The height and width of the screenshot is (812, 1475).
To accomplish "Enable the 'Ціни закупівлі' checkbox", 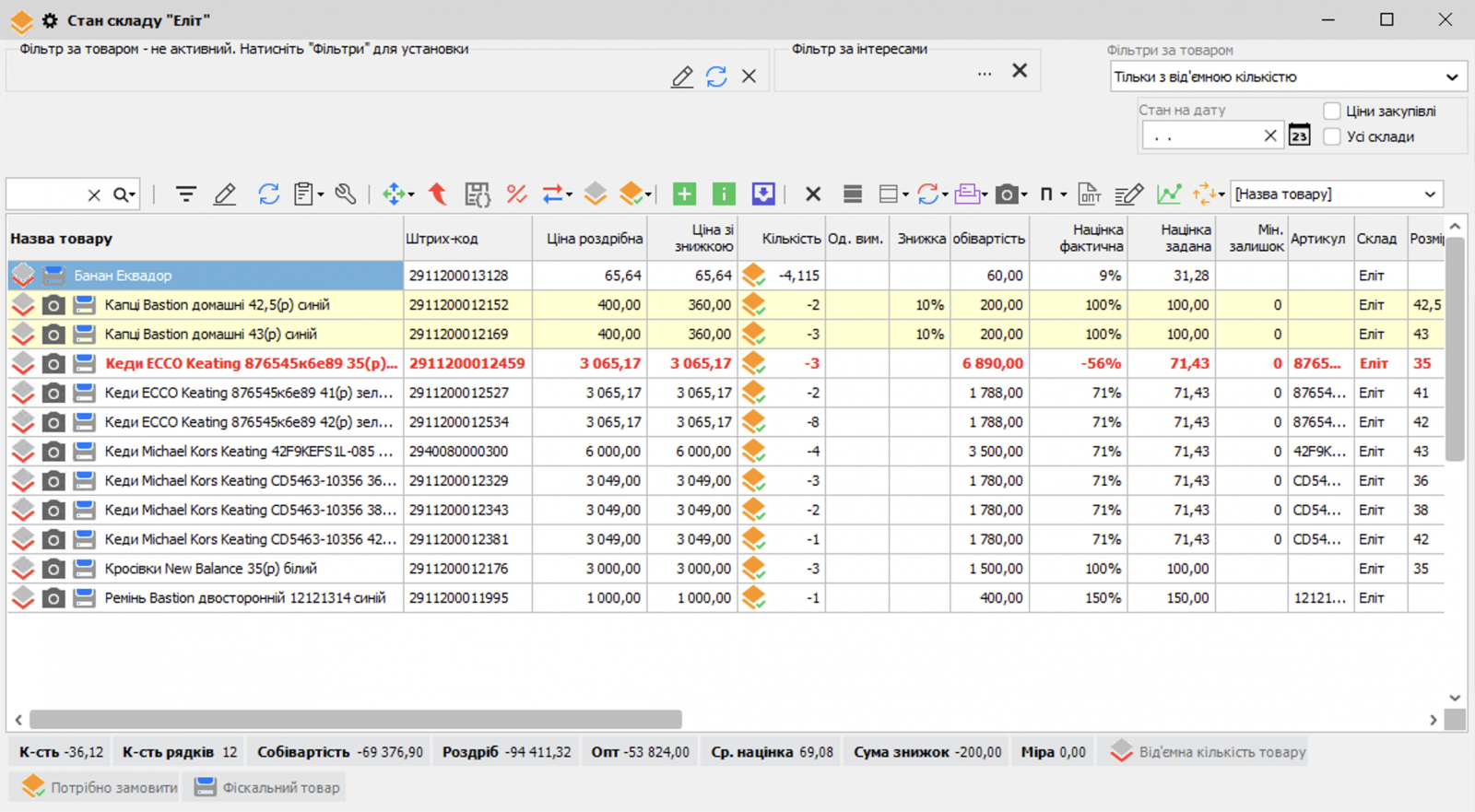I will point(1332,112).
